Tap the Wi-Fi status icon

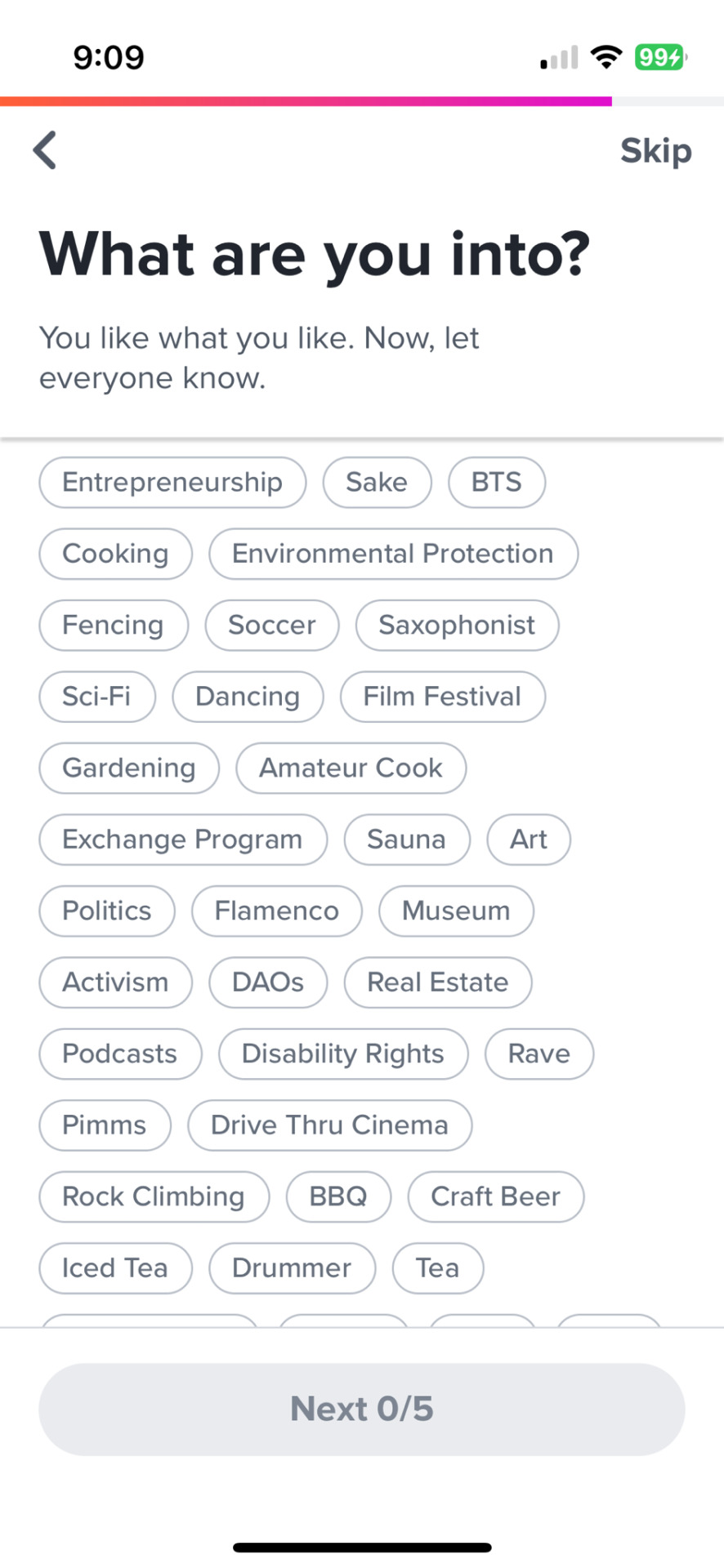[x=606, y=57]
